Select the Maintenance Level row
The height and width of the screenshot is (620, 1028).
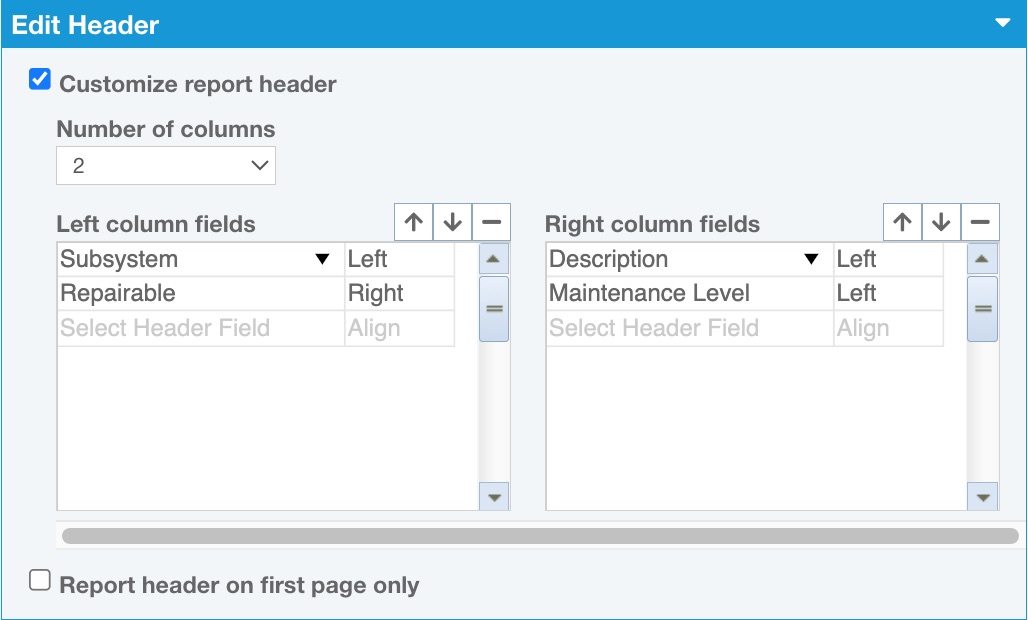[689, 294]
